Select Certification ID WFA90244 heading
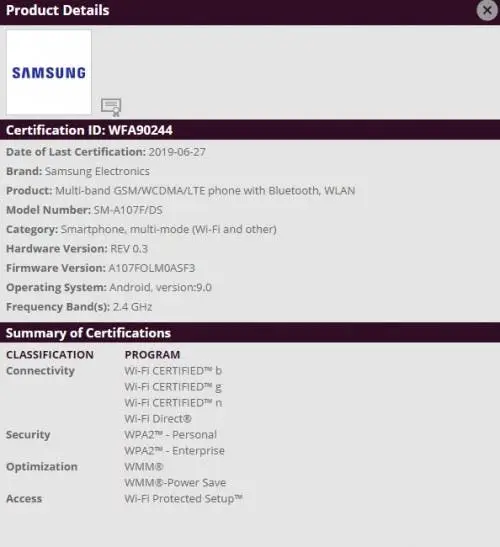Viewport: 500px width, 547px height. click(x=89, y=130)
